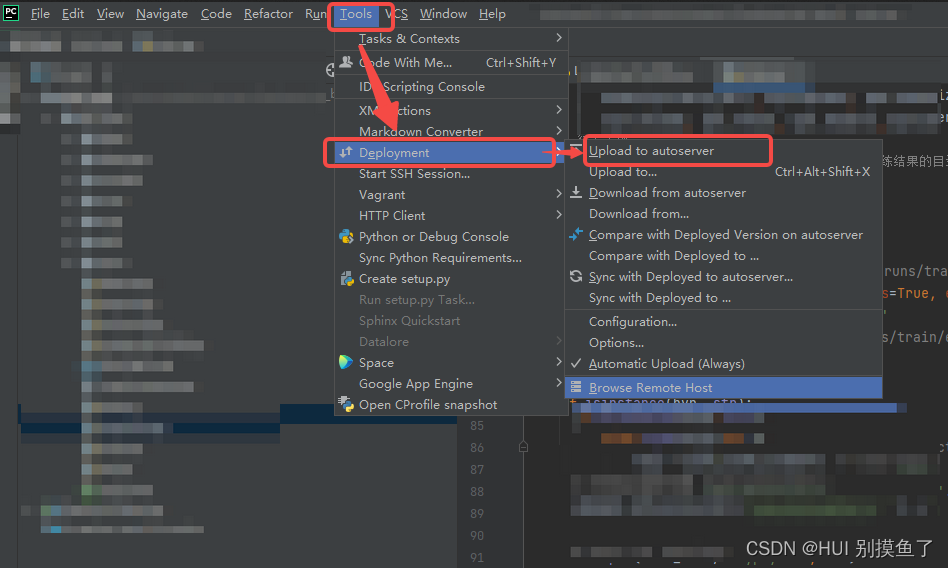This screenshot has width=948, height=568.
Task: Open the View menu
Action: (x=110, y=13)
